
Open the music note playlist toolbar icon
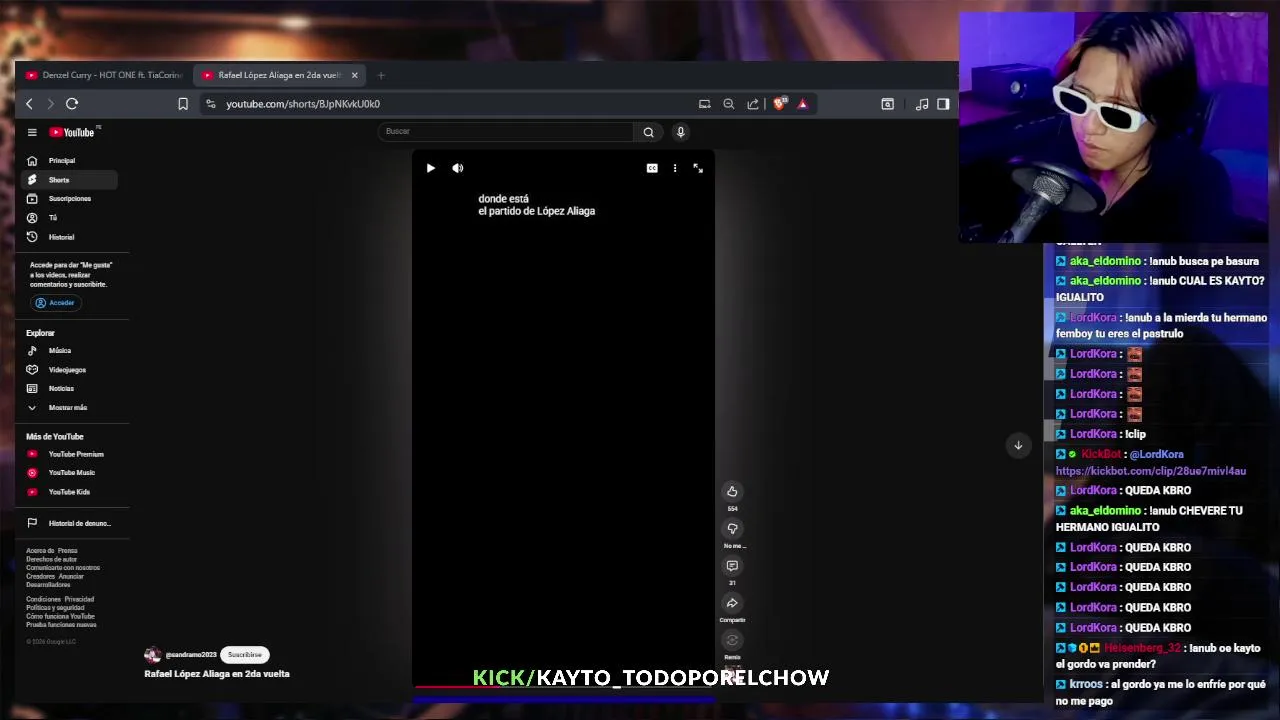click(x=922, y=104)
